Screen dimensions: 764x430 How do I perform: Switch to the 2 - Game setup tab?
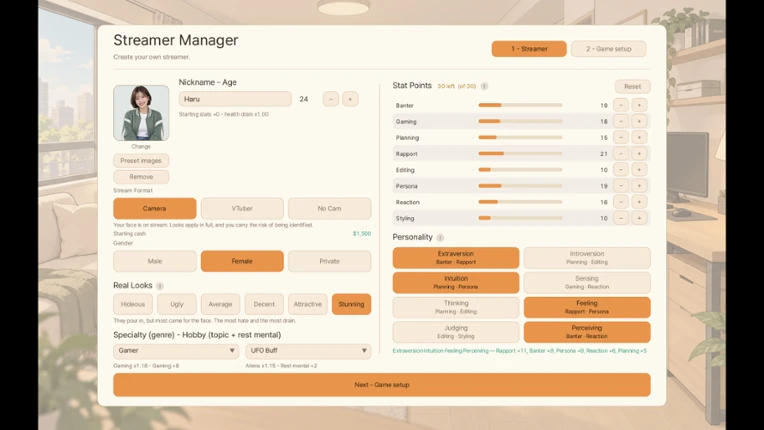point(609,49)
